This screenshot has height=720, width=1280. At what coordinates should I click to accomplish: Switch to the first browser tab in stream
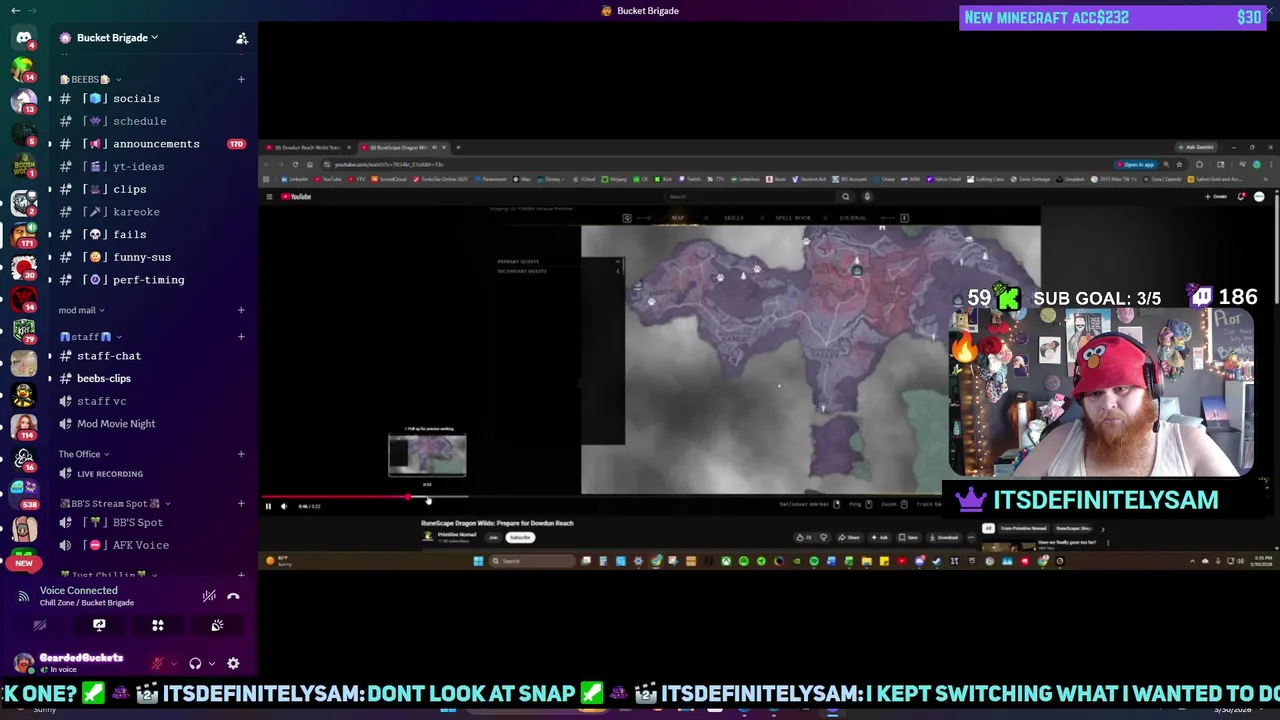pyautogui.click(x=307, y=148)
